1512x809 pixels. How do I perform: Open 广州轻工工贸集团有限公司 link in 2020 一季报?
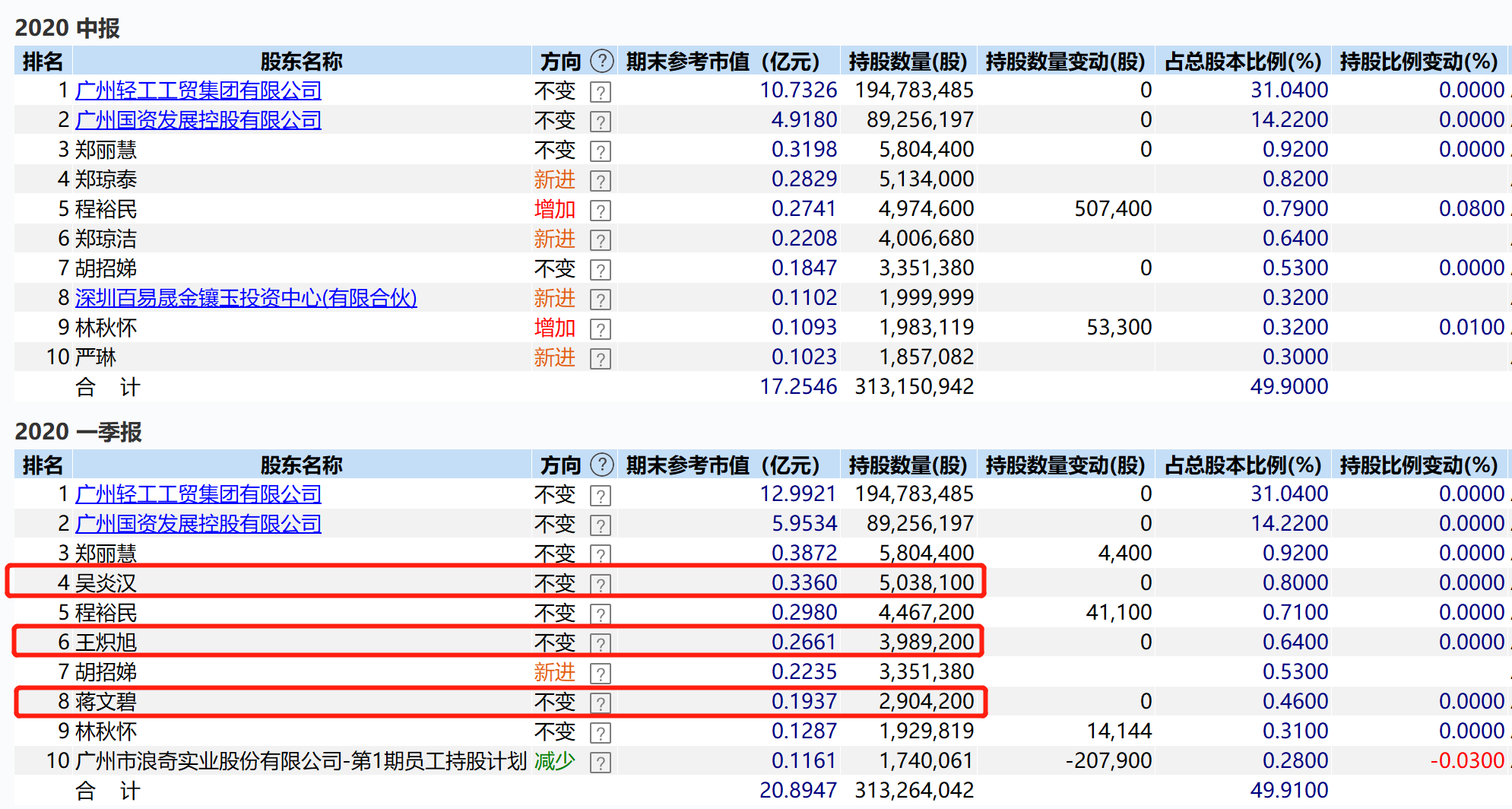pyautogui.click(x=198, y=494)
